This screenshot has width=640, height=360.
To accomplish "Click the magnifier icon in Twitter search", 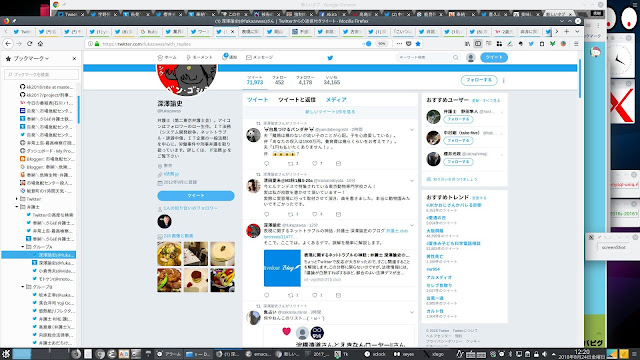I will pyautogui.click(x=456, y=58).
